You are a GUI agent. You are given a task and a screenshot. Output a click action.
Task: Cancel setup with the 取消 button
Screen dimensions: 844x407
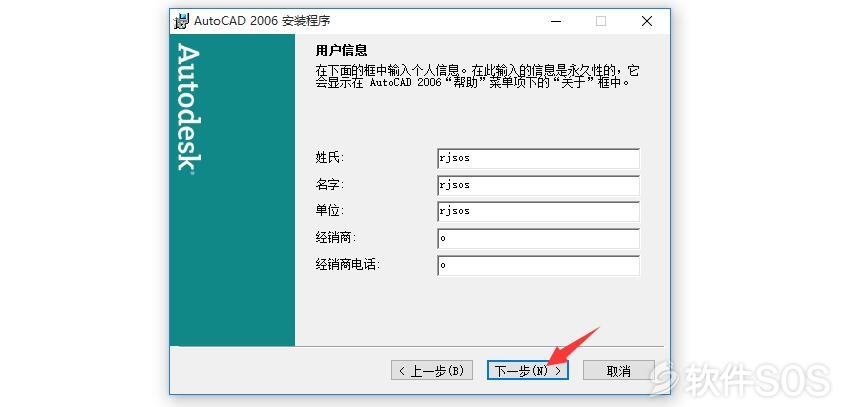coord(618,370)
